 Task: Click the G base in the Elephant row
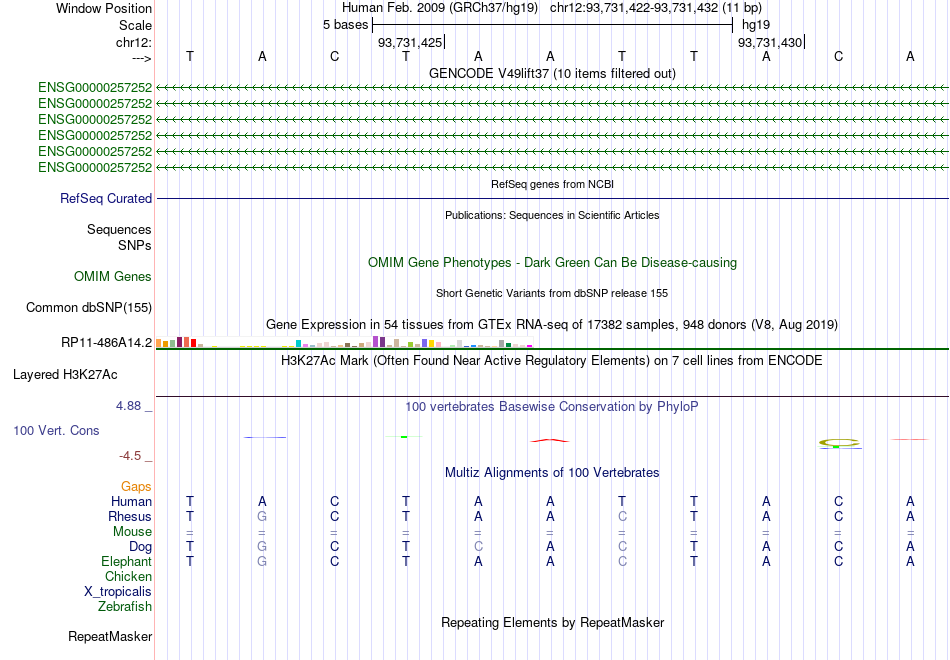click(x=262, y=561)
